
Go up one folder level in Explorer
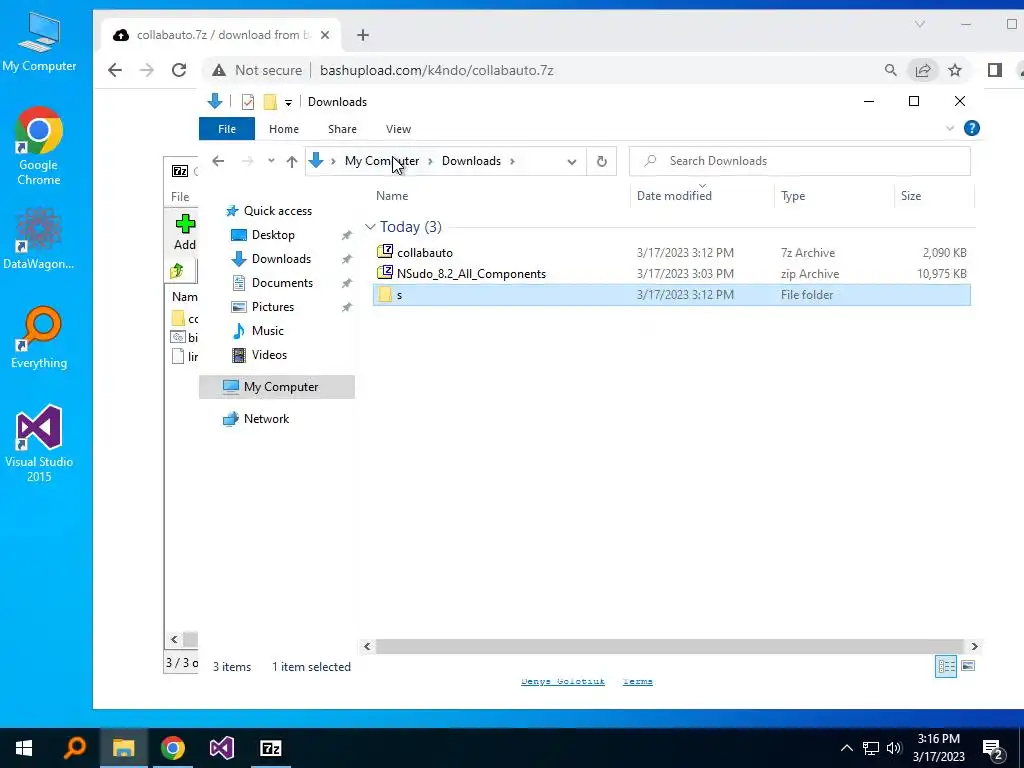tap(292, 161)
